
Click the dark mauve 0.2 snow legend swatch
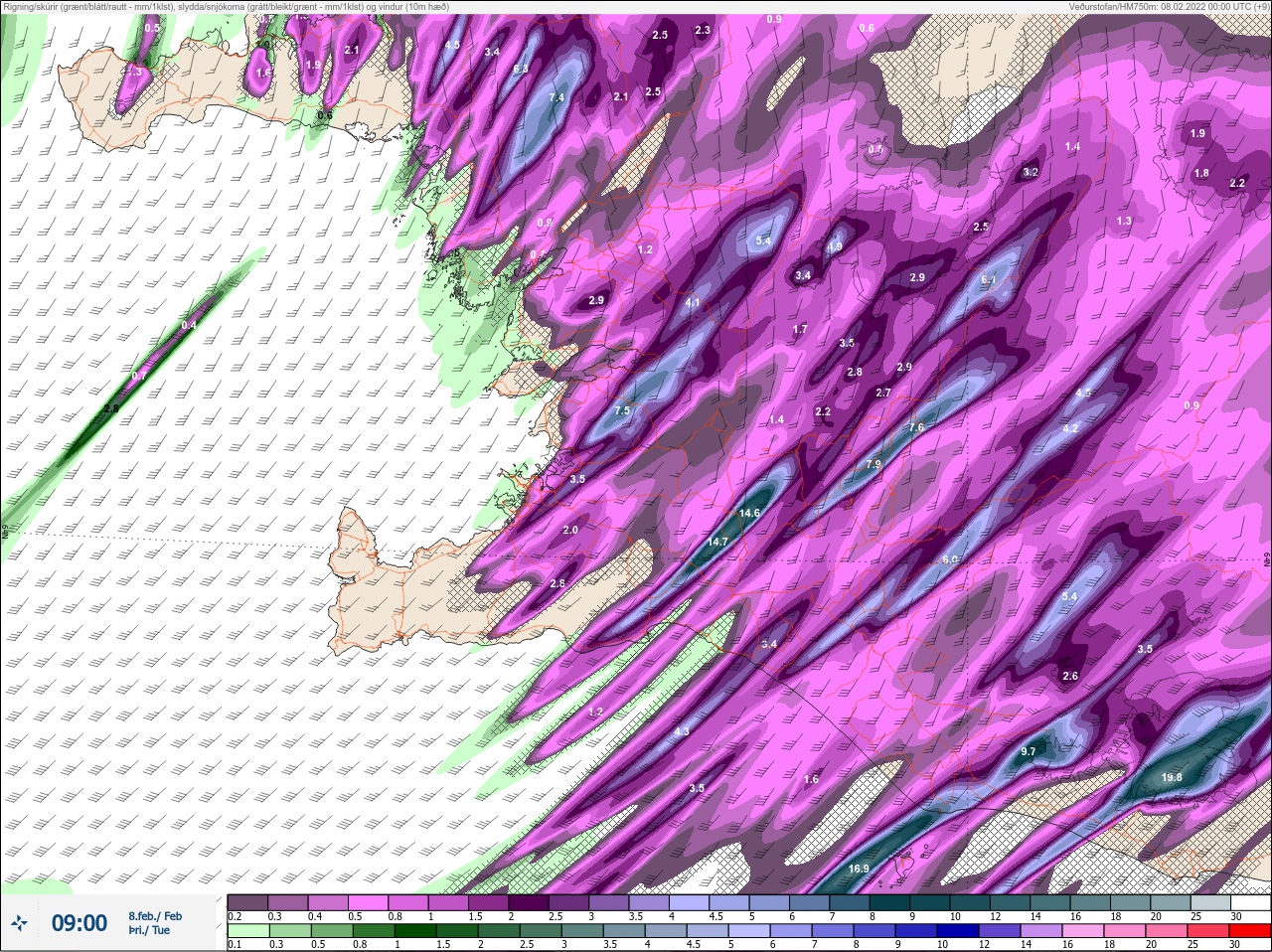tap(247, 902)
